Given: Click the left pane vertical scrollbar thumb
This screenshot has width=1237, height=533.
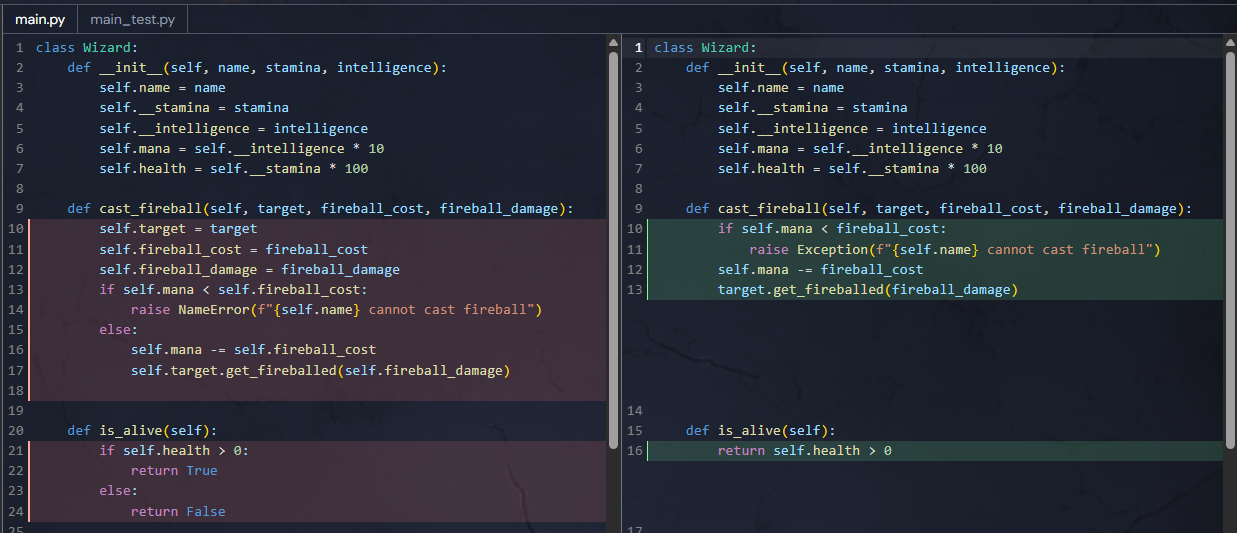Looking at the screenshot, I should click(x=614, y=250).
